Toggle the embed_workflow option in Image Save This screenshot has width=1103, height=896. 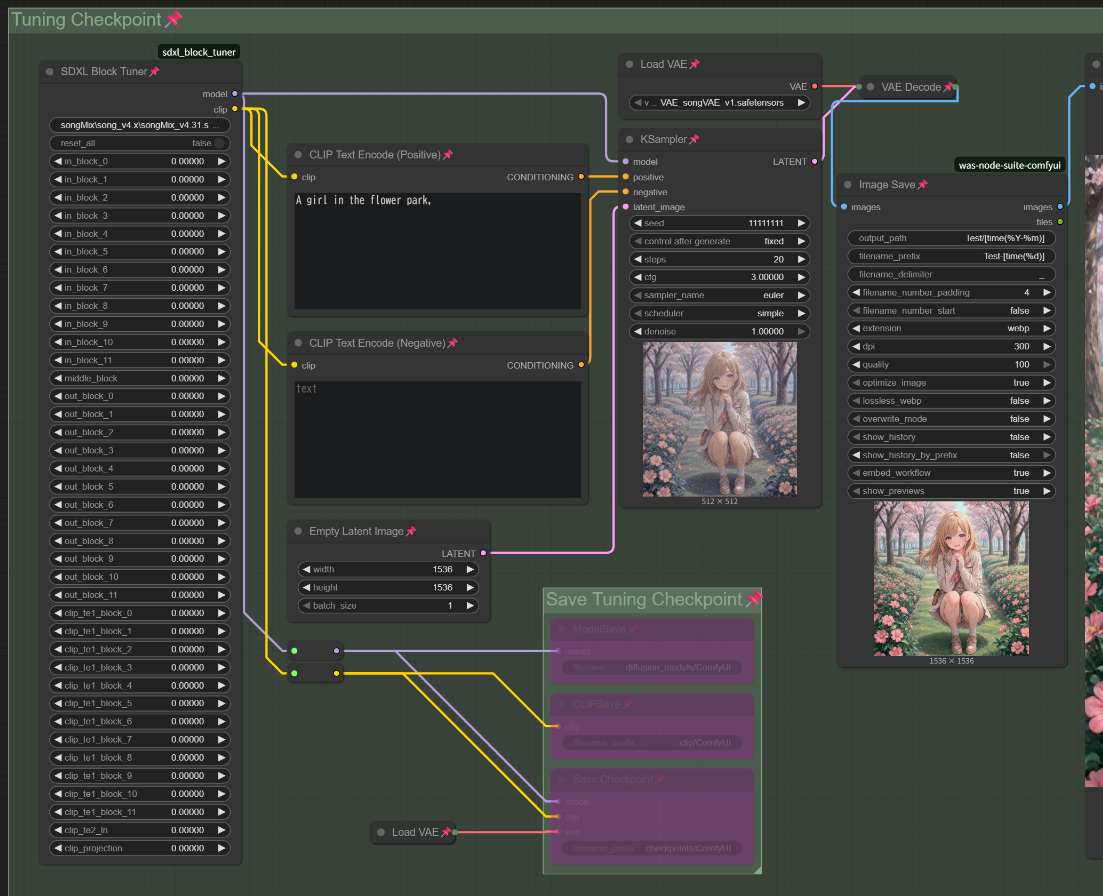tap(951, 473)
